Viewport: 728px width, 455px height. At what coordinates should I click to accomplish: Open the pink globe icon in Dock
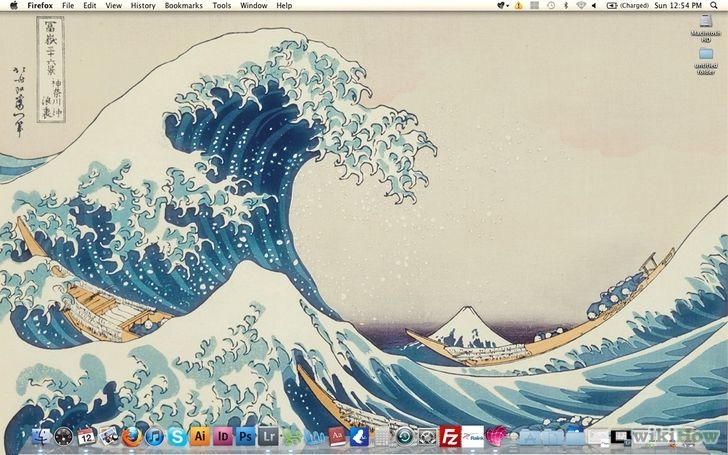coord(496,436)
